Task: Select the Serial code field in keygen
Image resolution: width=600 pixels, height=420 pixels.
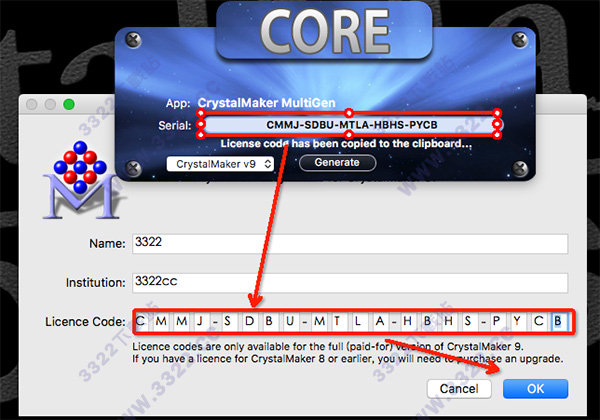Action: tap(351, 125)
